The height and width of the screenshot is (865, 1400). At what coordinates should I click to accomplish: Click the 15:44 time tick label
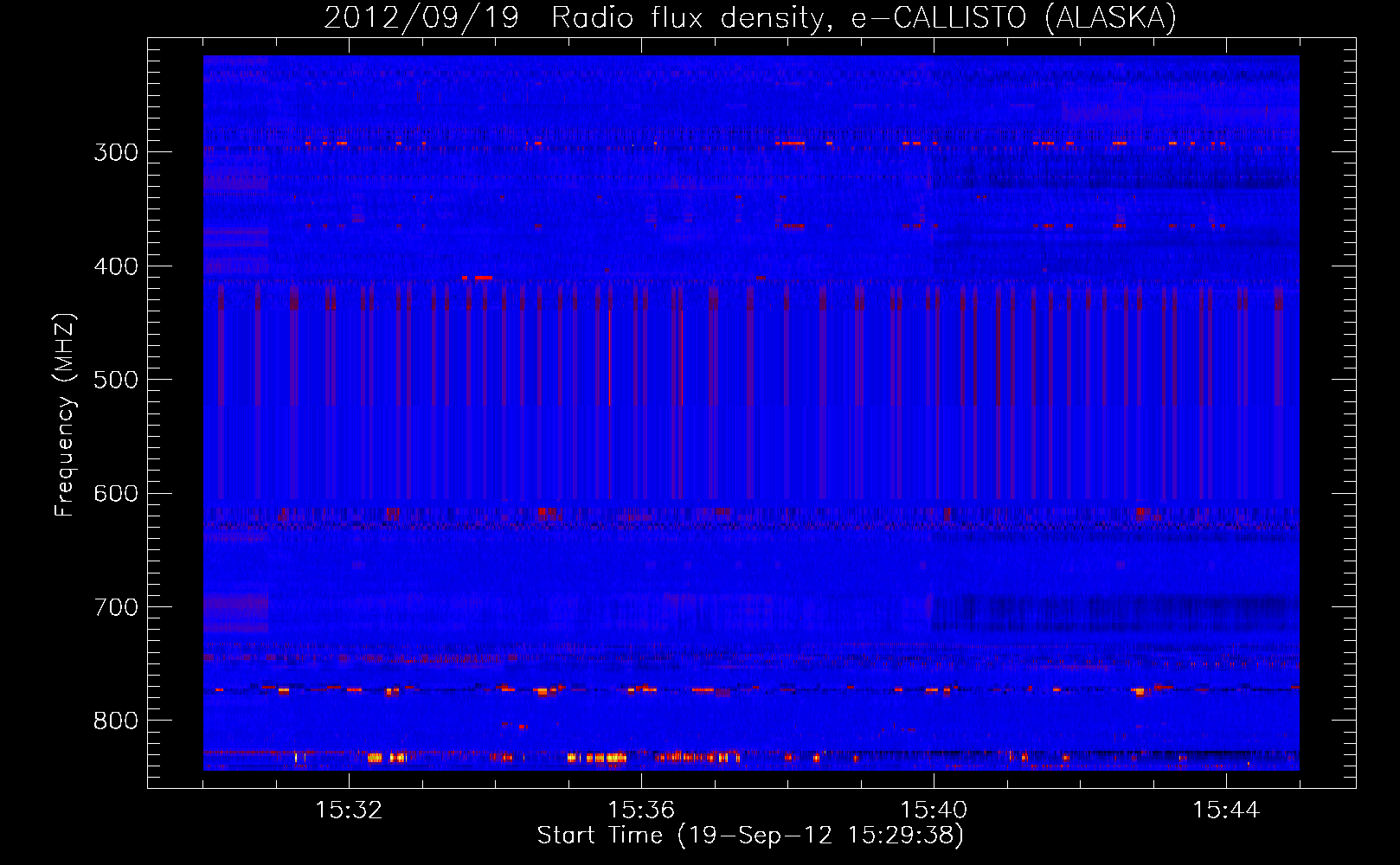(x=1226, y=811)
